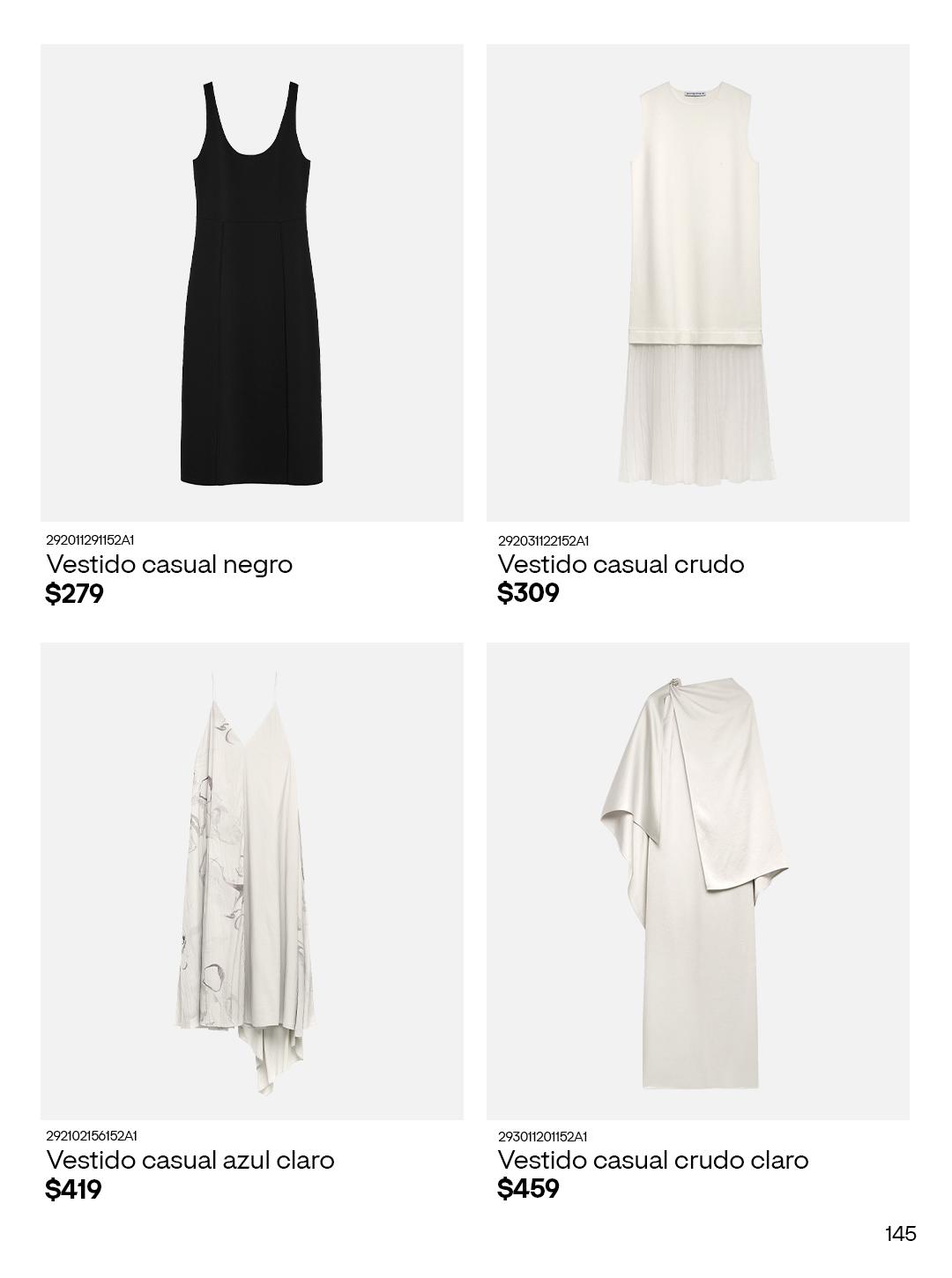Viewport: 952px width, 1278px height.
Task: Select the $309 price label
Action: (x=528, y=593)
